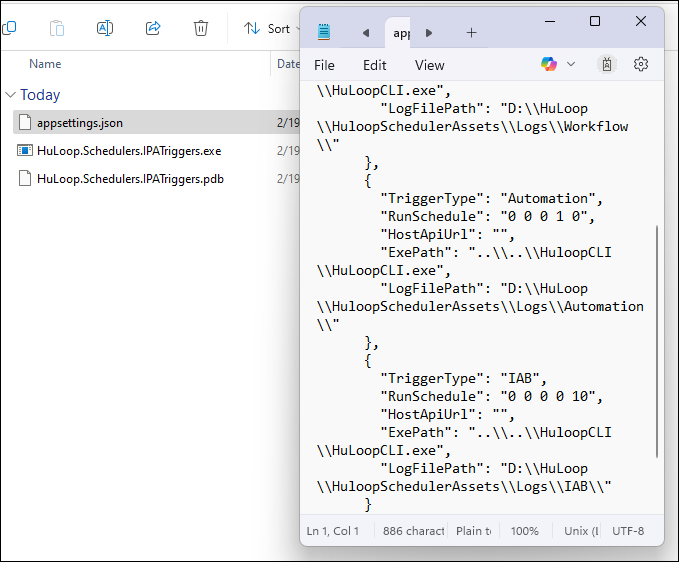This screenshot has width=679, height=562.
Task: Click the Copilot icon in Notepad
Action: [548, 64]
